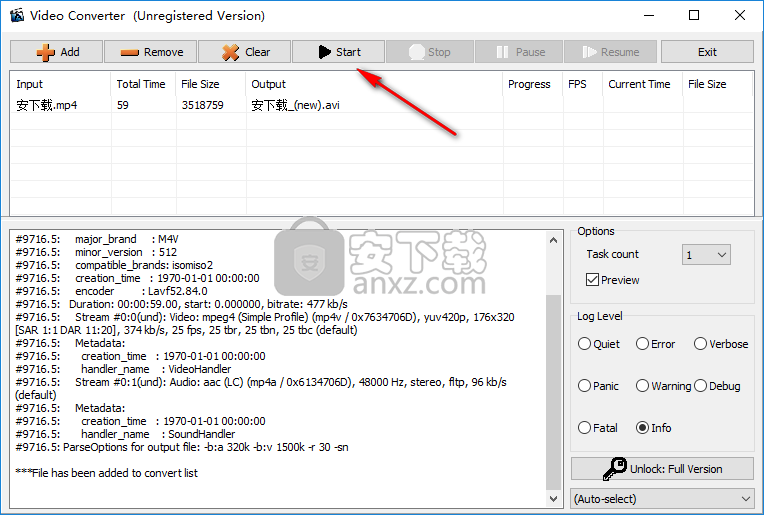Click the first File Size column header
764x515 pixels.
[210, 84]
